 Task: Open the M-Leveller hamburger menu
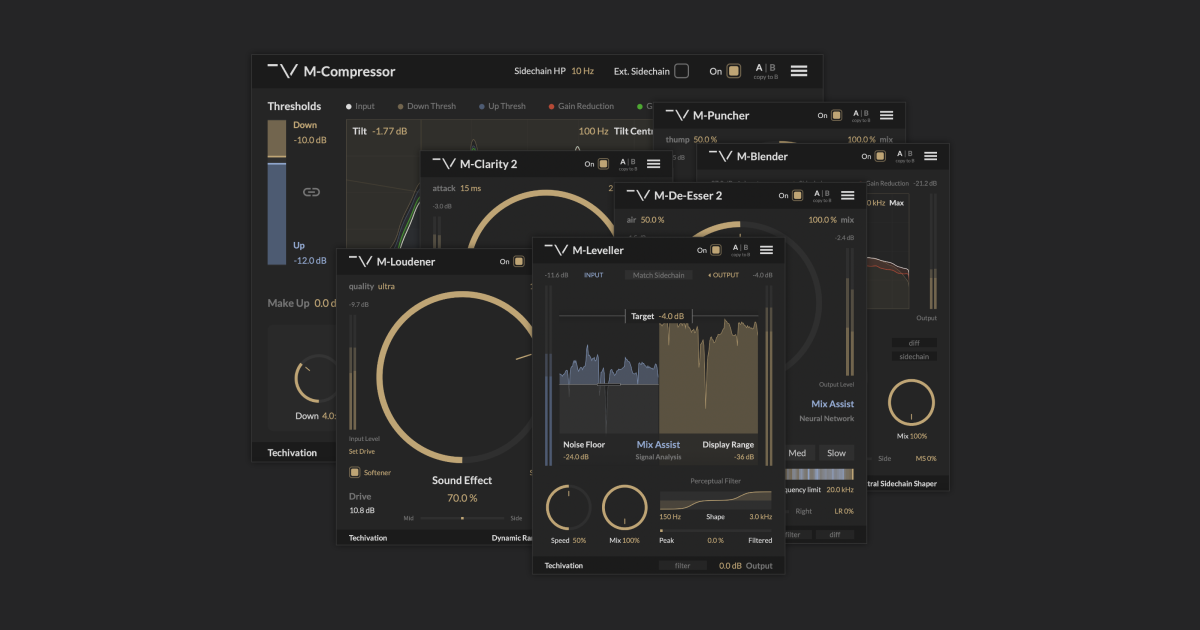tap(766, 250)
